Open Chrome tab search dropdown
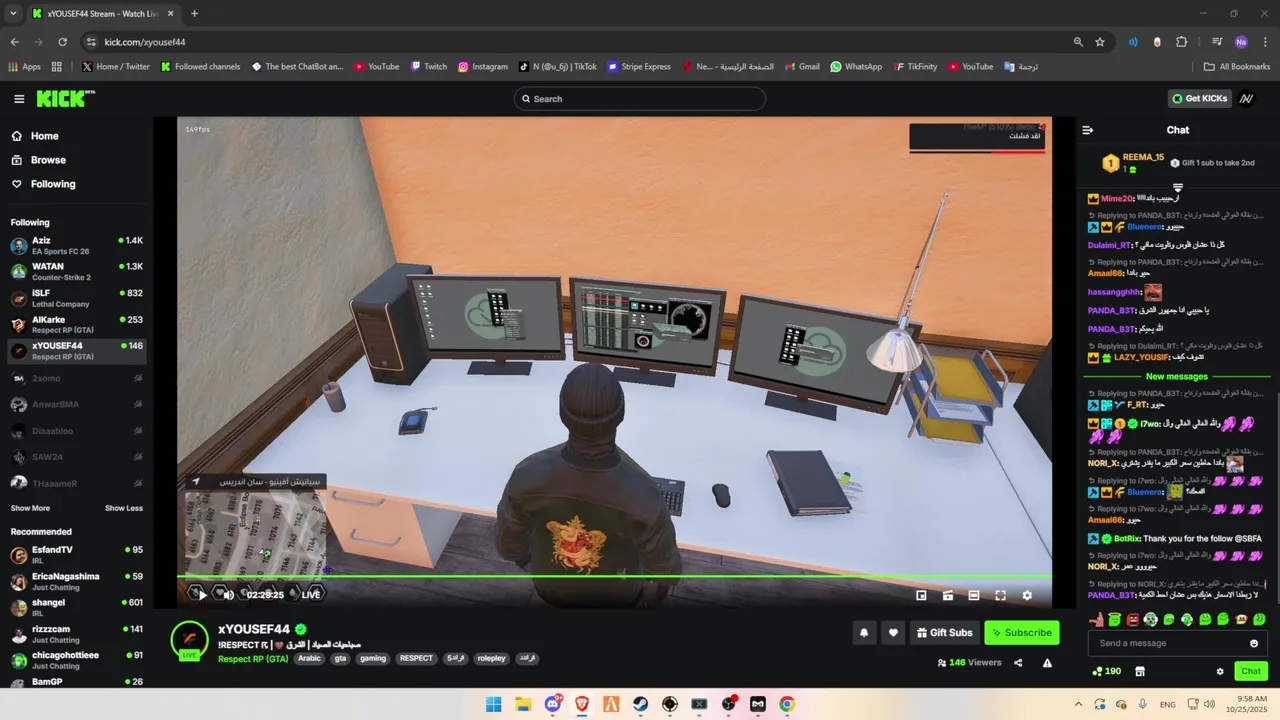 point(13,13)
